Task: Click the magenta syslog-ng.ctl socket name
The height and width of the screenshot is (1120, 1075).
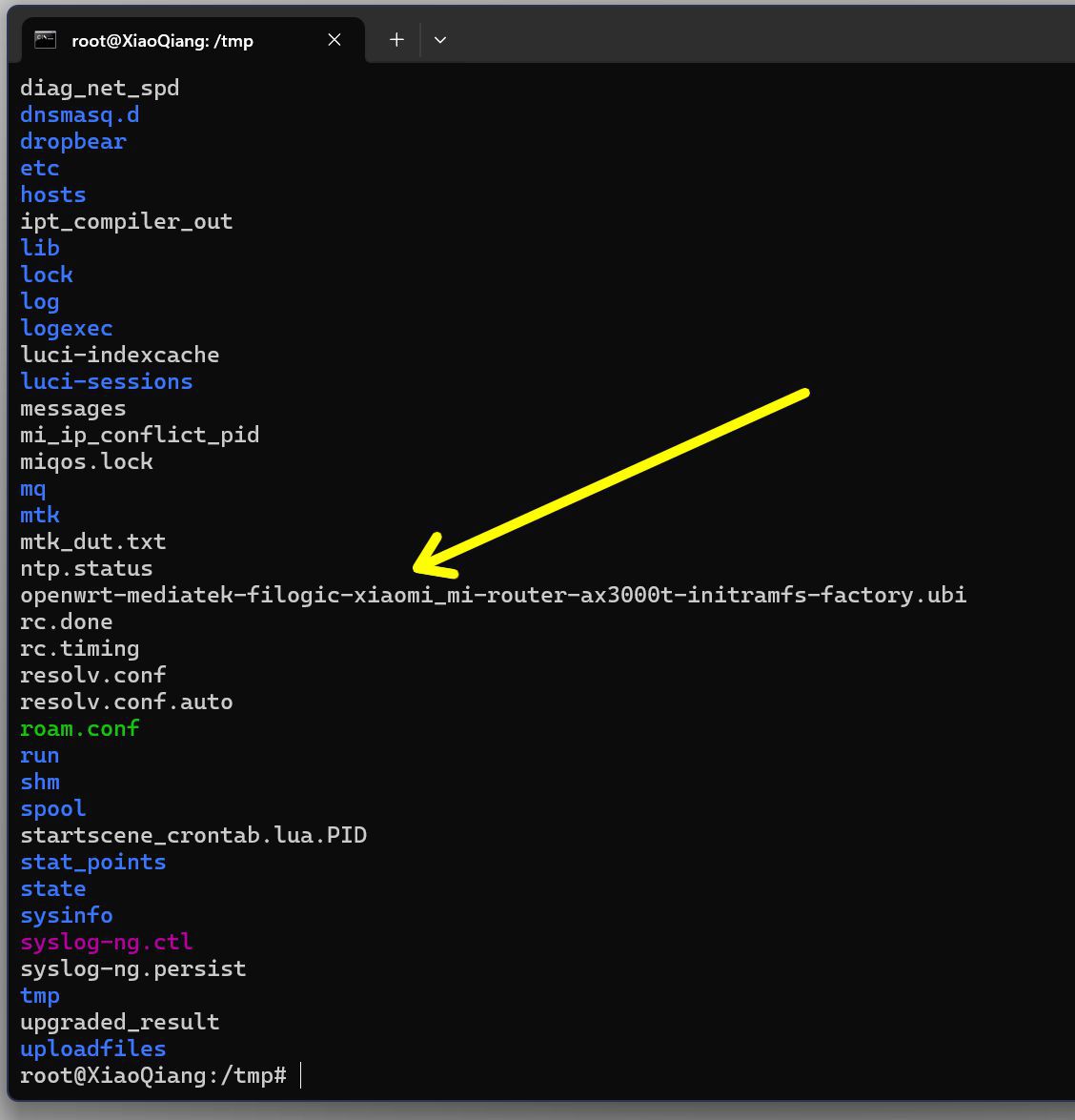Action: (x=107, y=943)
